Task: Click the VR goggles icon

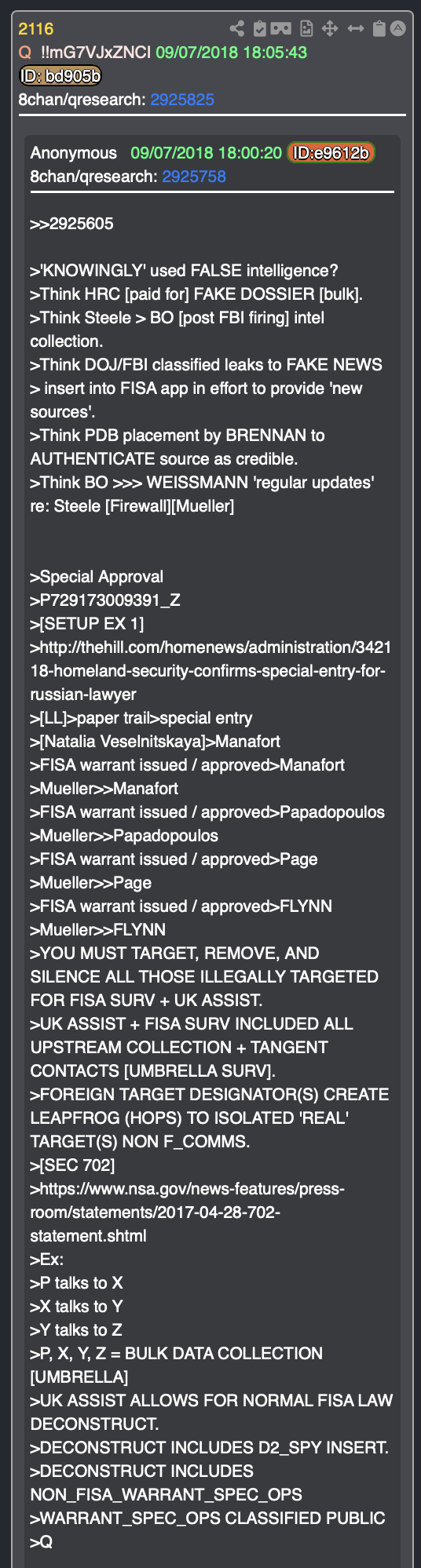Action: coord(280,29)
